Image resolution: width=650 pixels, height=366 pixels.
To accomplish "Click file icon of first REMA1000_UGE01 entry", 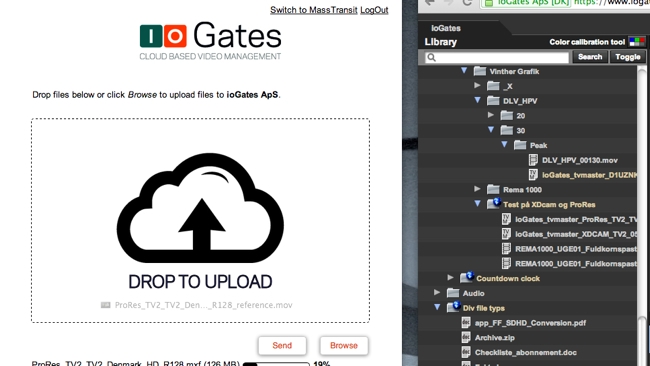I will [x=506, y=249].
